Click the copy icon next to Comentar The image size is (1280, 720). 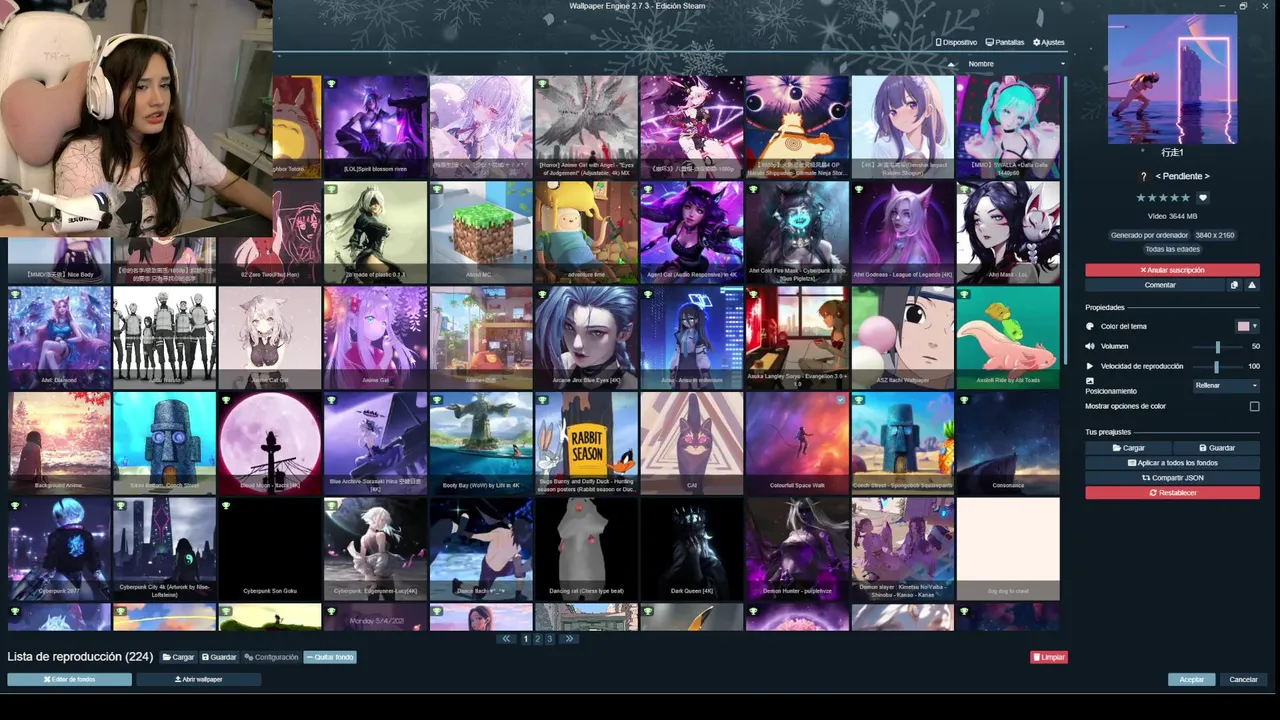coord(1234,285)
